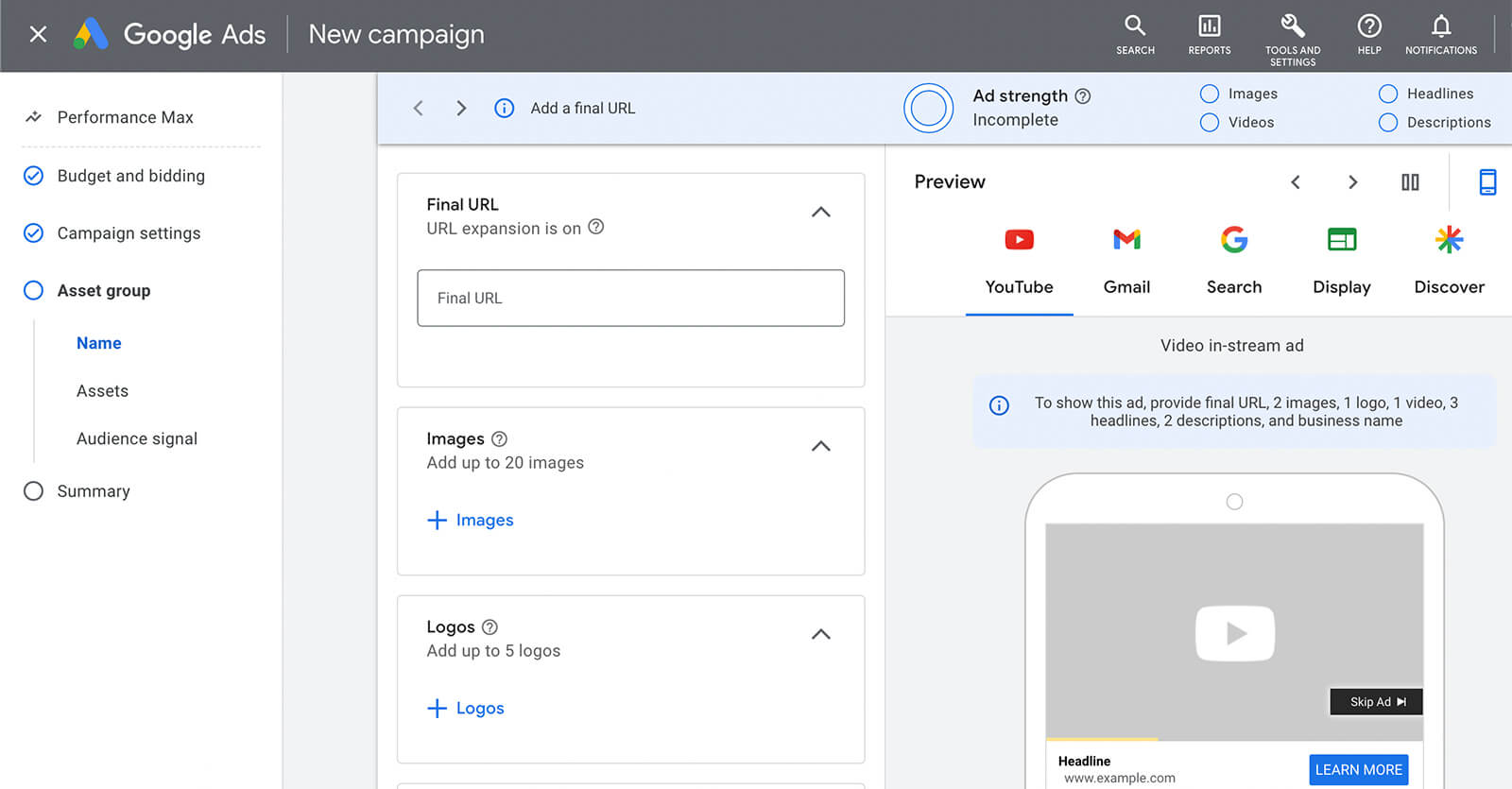The image size is (1512, 789).
Task: Select the Assets sub-step
Action: (x=102, y=391)
